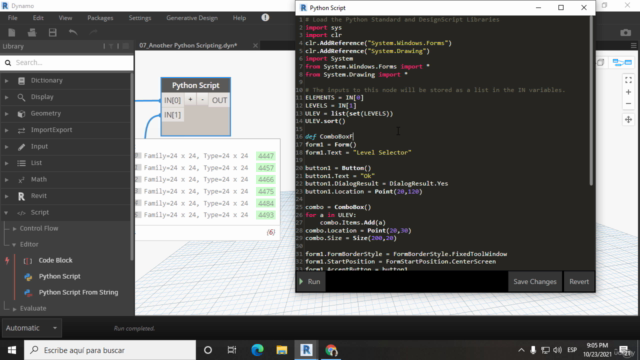Redo the action in the Dynamo toolbar

tap(93, 33)
